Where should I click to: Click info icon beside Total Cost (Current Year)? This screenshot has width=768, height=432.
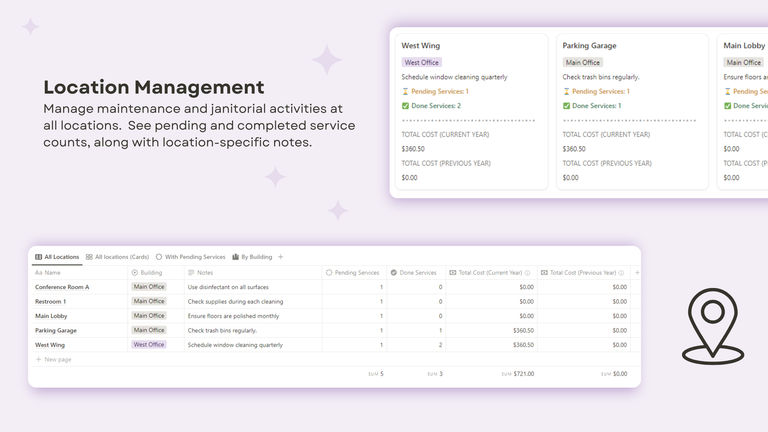(528, 273)
